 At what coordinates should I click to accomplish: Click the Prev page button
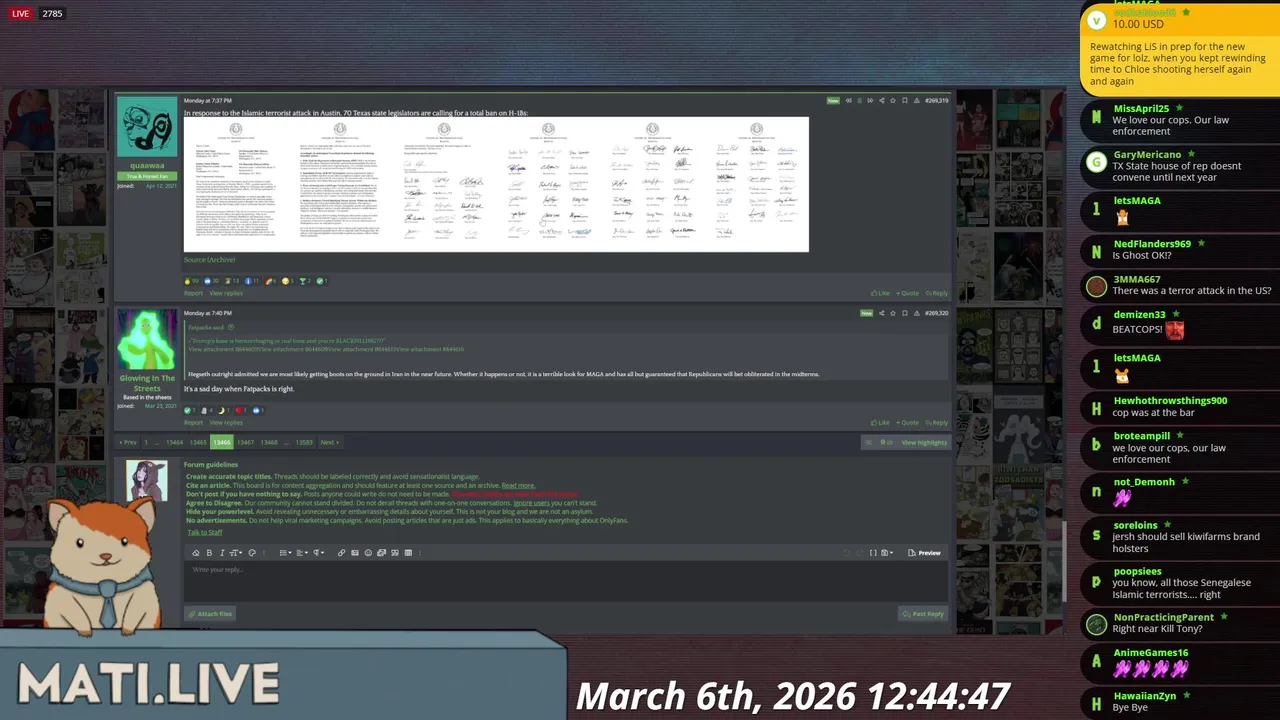click(127, 442)
